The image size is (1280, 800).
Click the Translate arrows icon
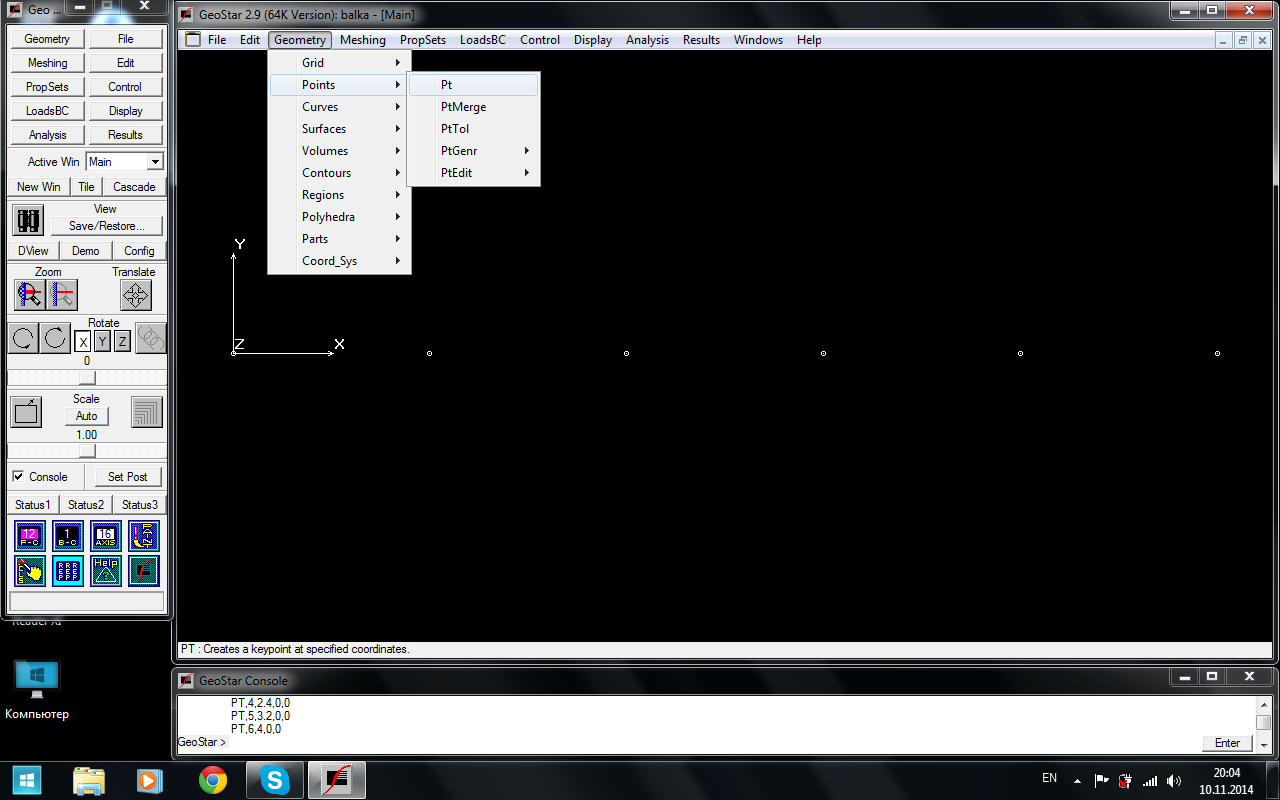(x=136, y=295)
